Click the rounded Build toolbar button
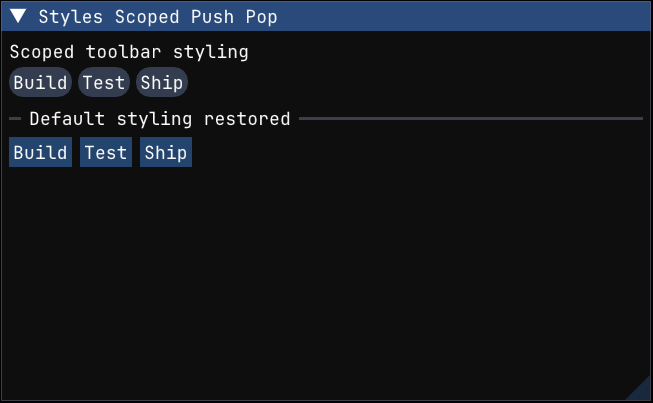This screenshot has width=653, height=403. pyautogui.click(x=40, y=83)
